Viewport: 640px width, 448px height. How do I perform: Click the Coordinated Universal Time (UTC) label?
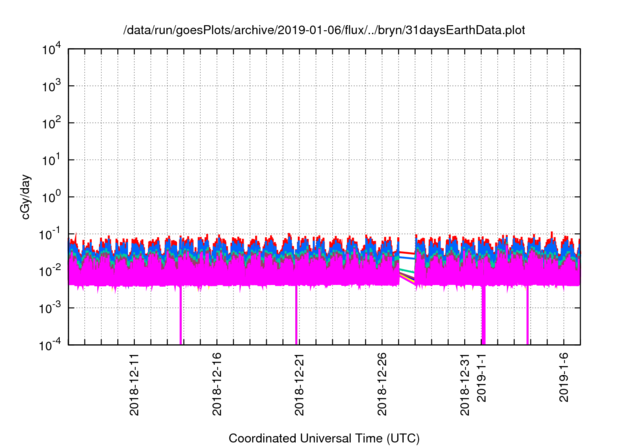[x=324, y=439]
